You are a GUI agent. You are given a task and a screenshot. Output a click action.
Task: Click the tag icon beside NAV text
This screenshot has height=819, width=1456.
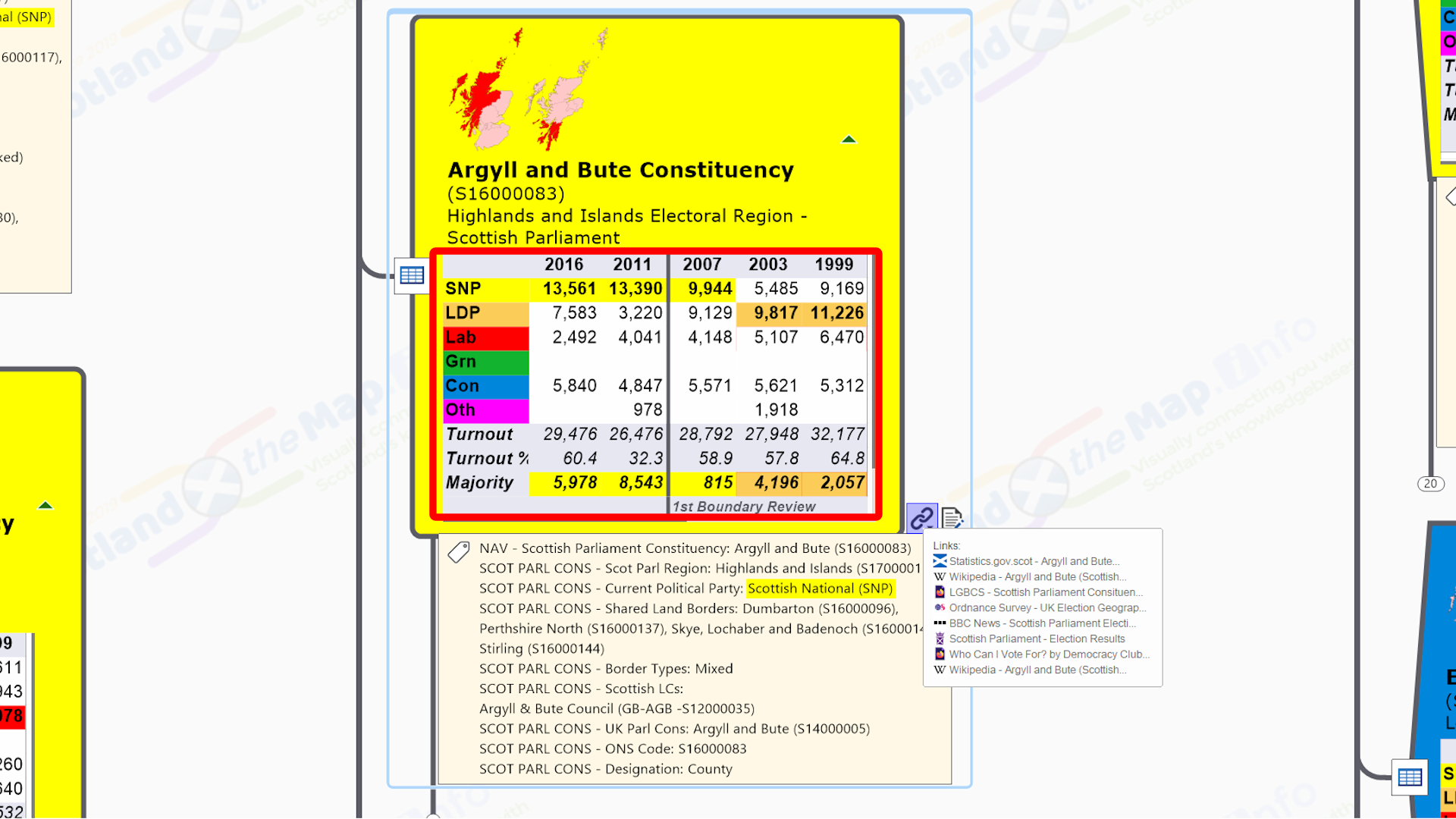(x=458, y=552)
